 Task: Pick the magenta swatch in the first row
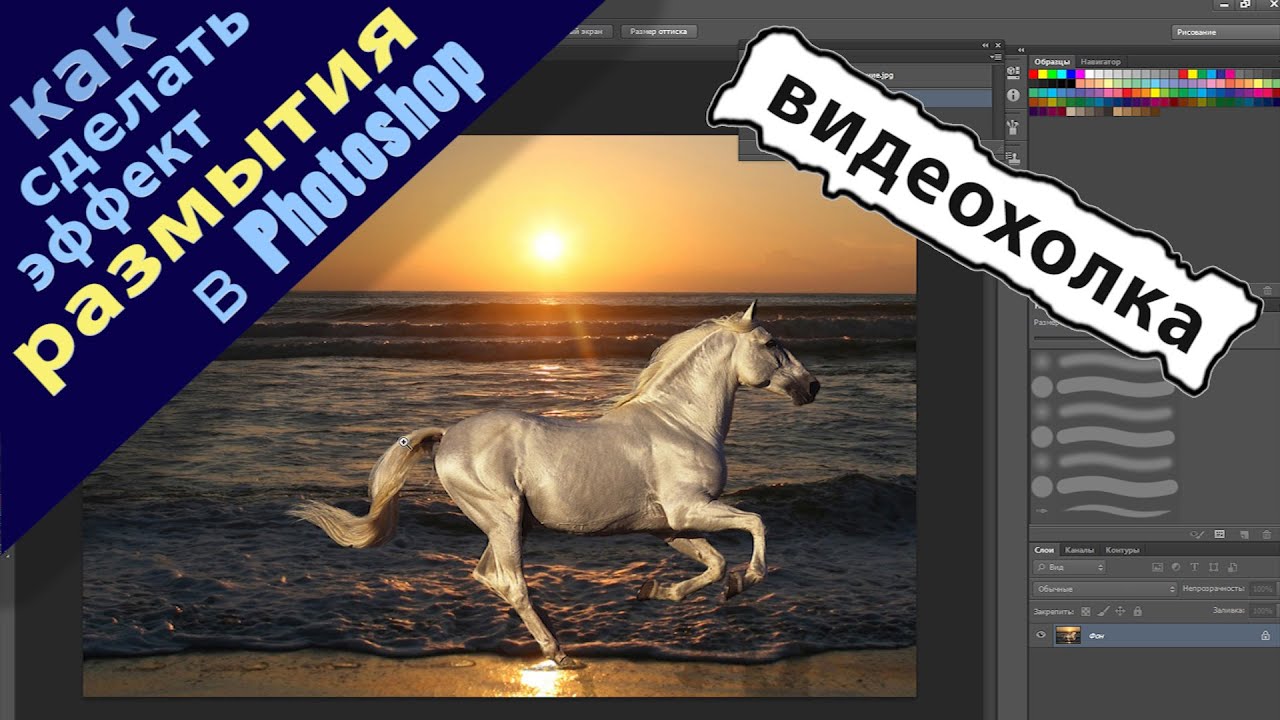click(x=1080, y=74)
